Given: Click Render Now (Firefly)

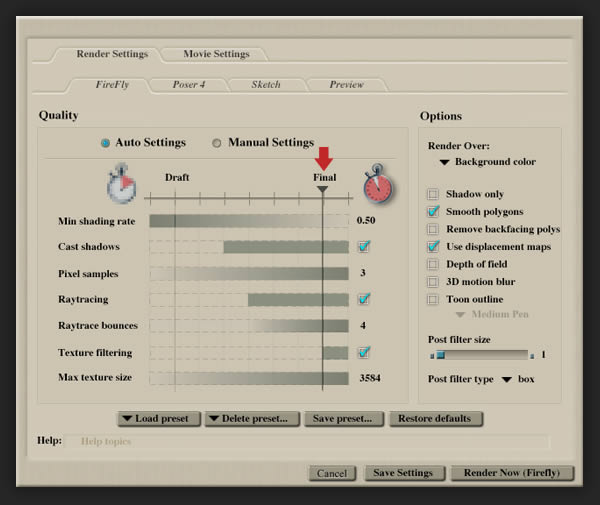Looking at the screenshot, I should [512, 473].
